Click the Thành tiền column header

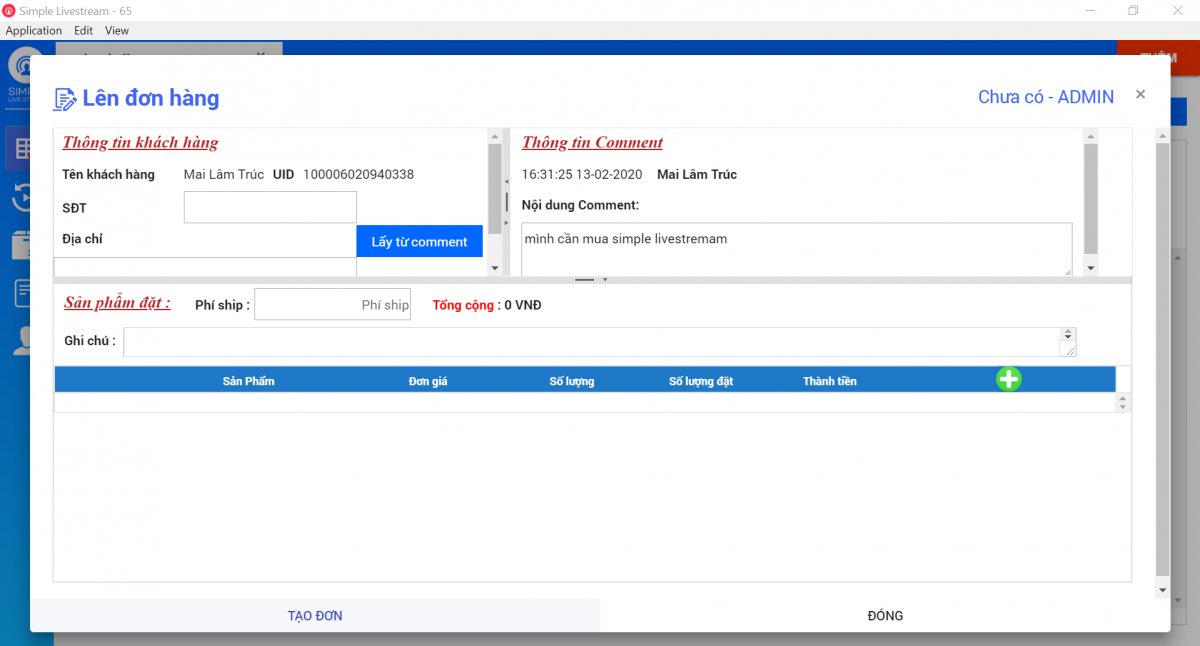(x=830, y=381)
